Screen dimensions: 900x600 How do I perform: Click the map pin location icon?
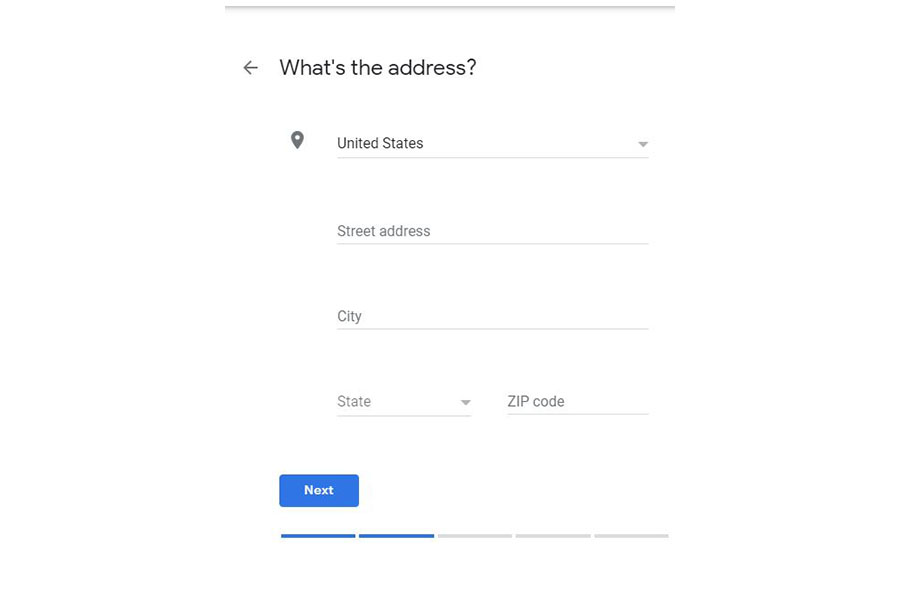[297, 140]
